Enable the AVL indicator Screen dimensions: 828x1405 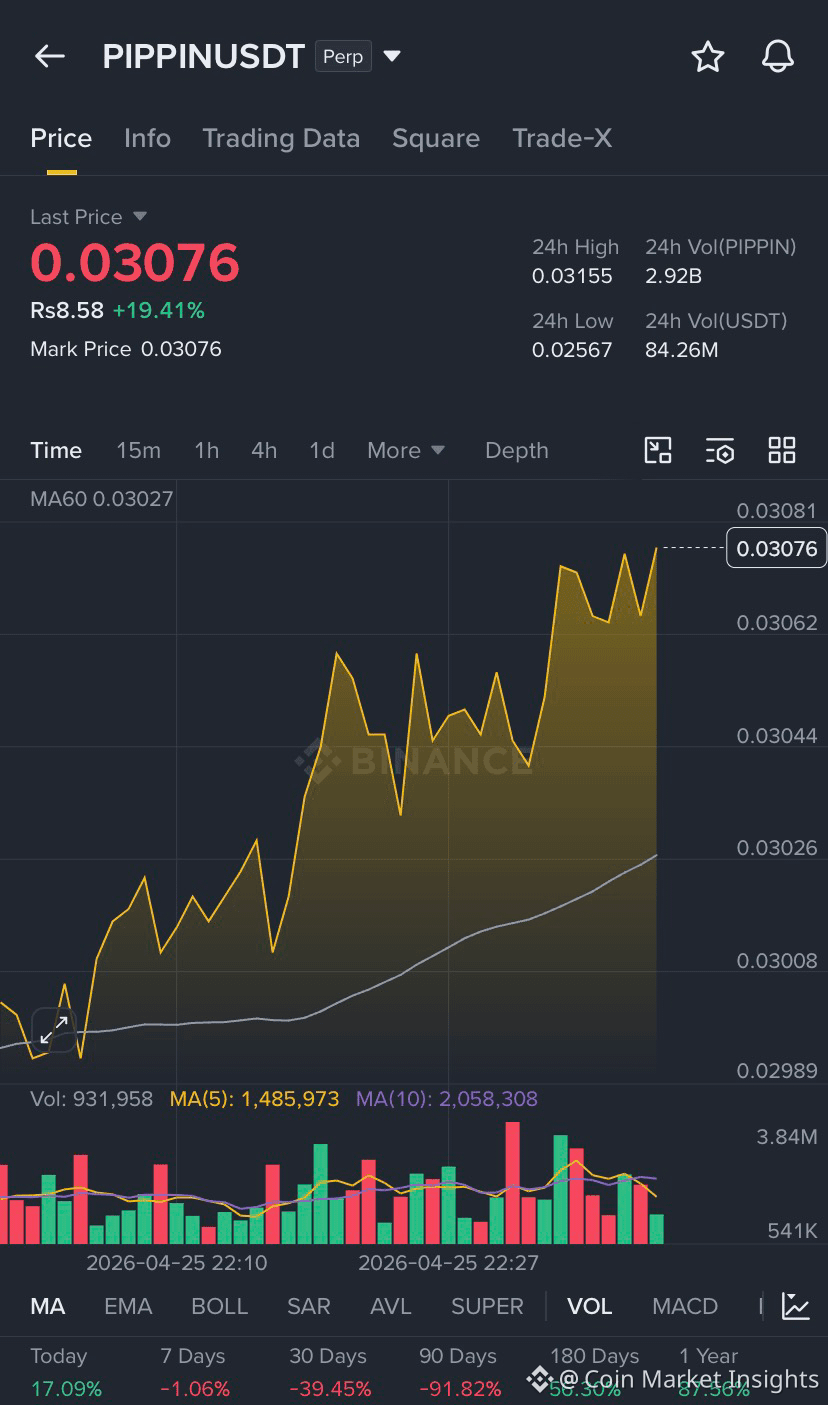(x=391, y=1306)
